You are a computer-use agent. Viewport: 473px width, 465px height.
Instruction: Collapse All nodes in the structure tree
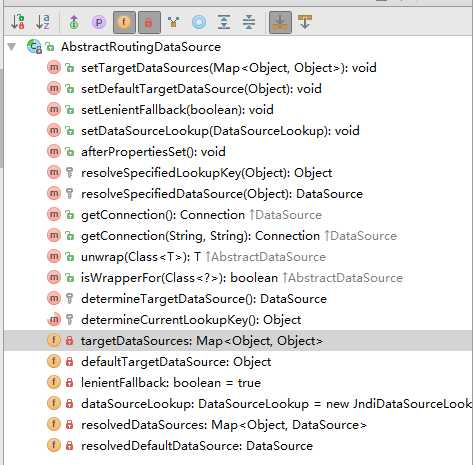(x=249, y=22)
